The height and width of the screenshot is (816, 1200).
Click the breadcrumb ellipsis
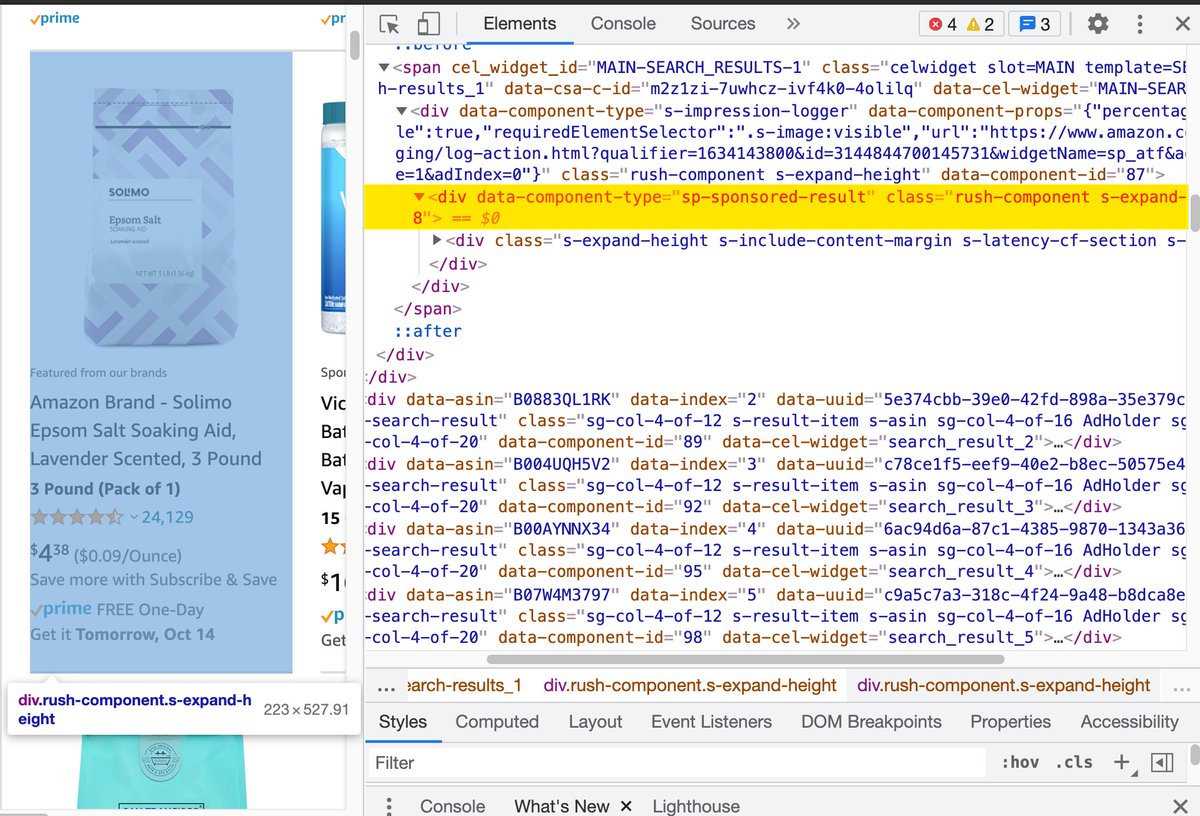388,685
